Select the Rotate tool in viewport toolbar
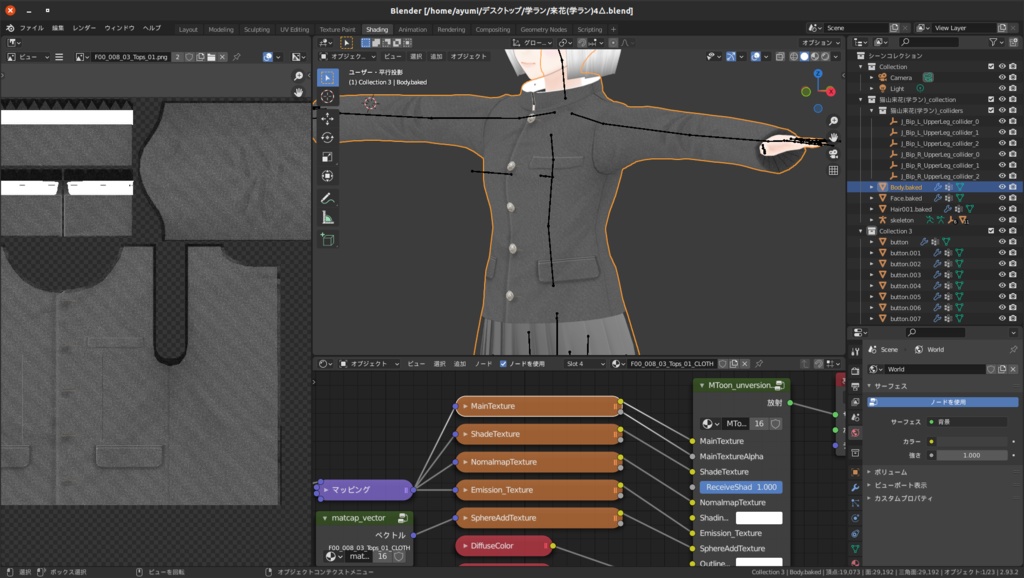The image size is (1024, 578). [328, 137]
